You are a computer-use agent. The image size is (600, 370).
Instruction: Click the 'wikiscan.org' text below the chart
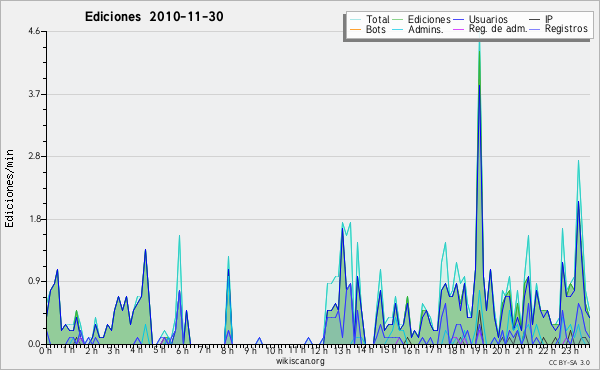tap(300, 361)
